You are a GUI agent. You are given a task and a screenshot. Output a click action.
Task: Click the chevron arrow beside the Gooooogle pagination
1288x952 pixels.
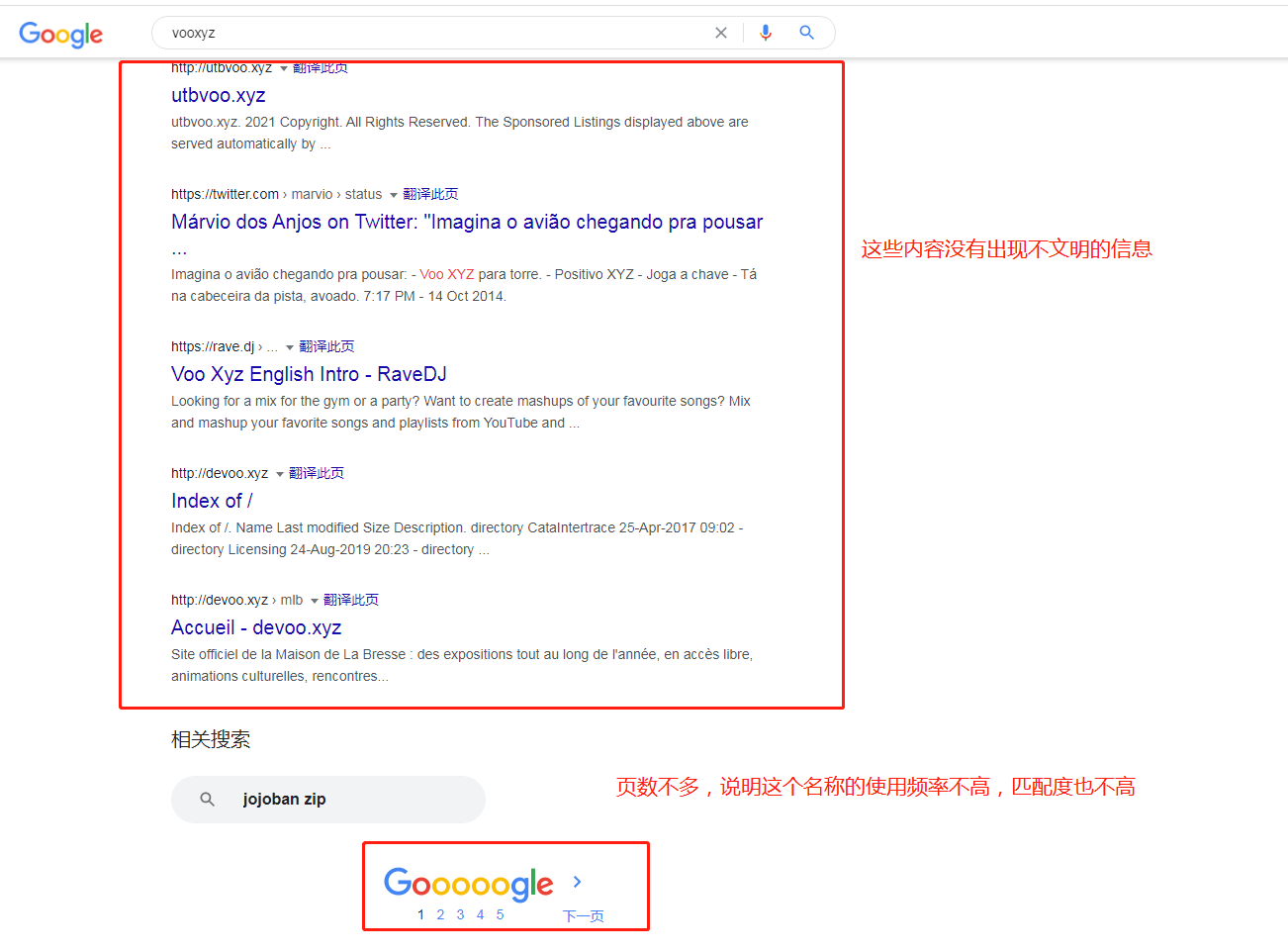tap(577, 882)
